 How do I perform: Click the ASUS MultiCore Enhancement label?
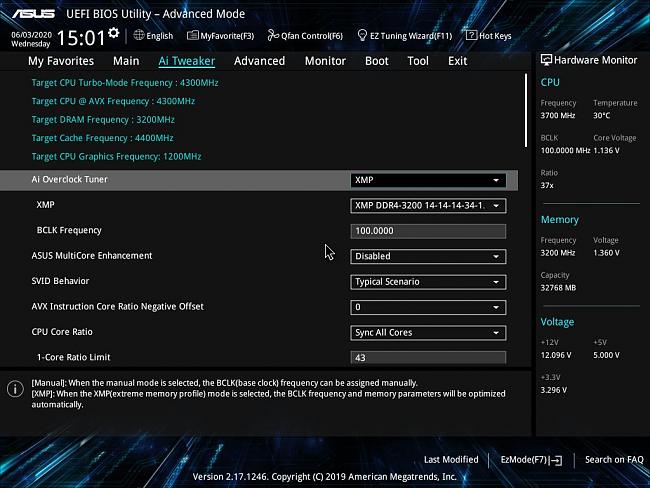tap(92, 256)
